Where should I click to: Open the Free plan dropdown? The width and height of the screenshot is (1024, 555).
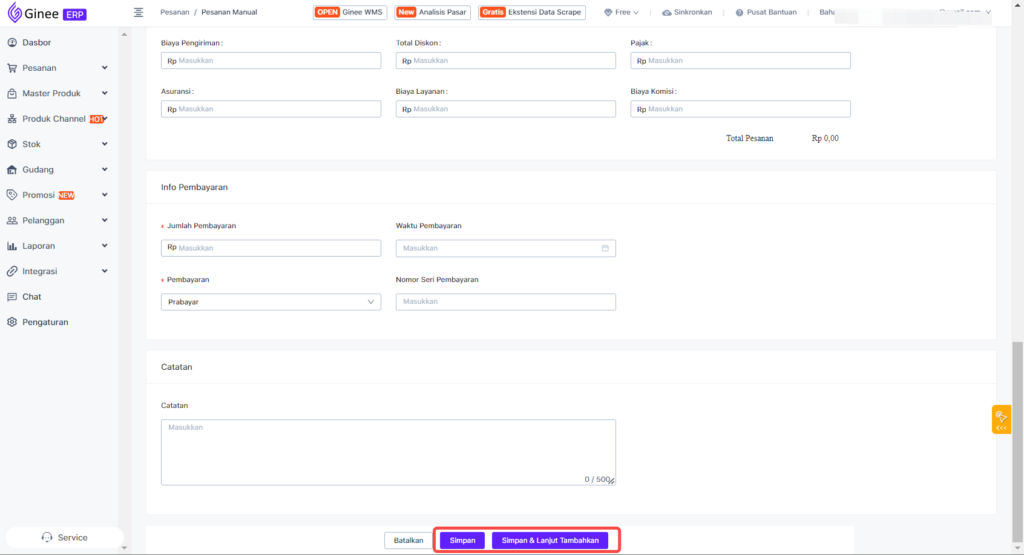tap(622, 12)
